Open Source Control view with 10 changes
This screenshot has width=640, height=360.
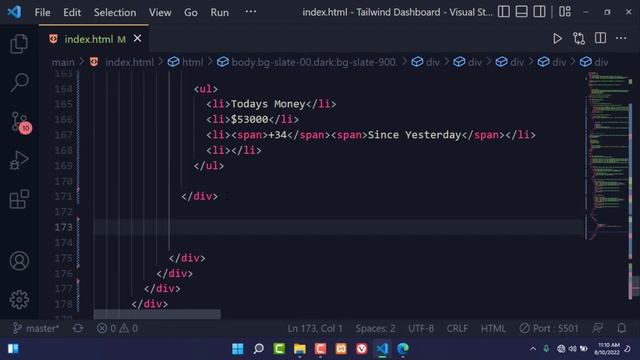(x=20, y=122)
